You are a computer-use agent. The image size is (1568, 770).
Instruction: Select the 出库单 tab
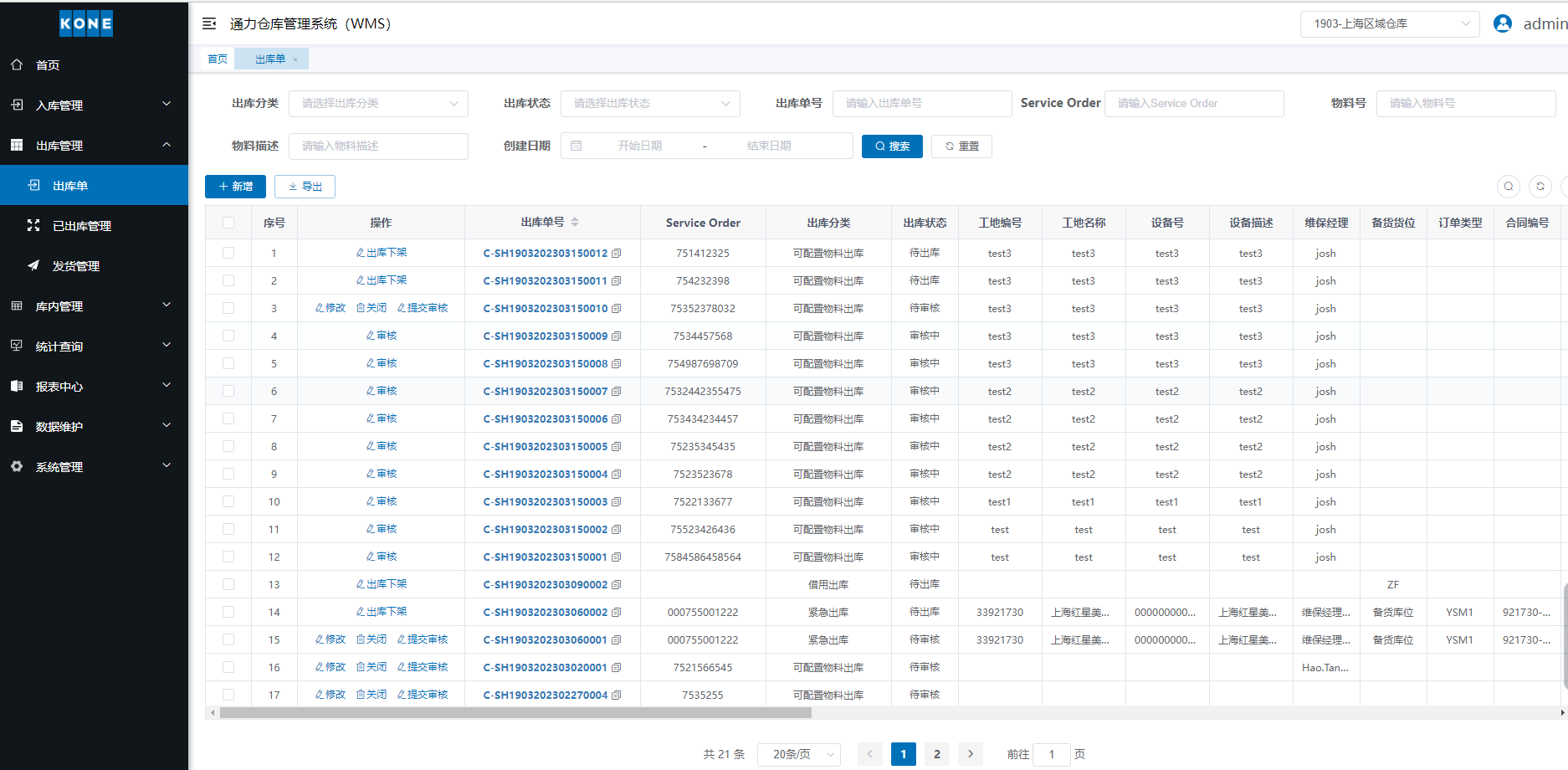click(270, 59)
